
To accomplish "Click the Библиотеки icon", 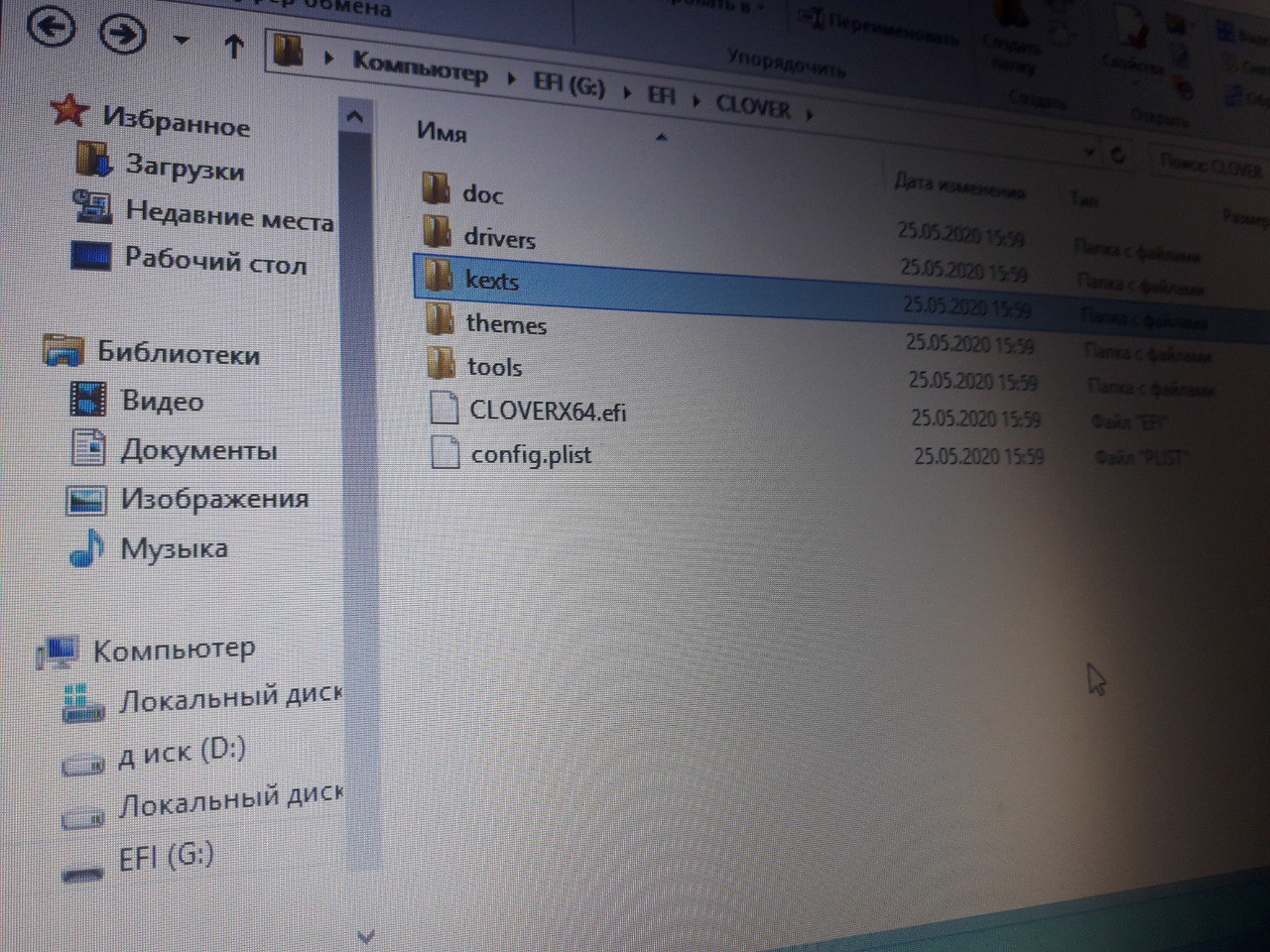I will click(63, 351).
